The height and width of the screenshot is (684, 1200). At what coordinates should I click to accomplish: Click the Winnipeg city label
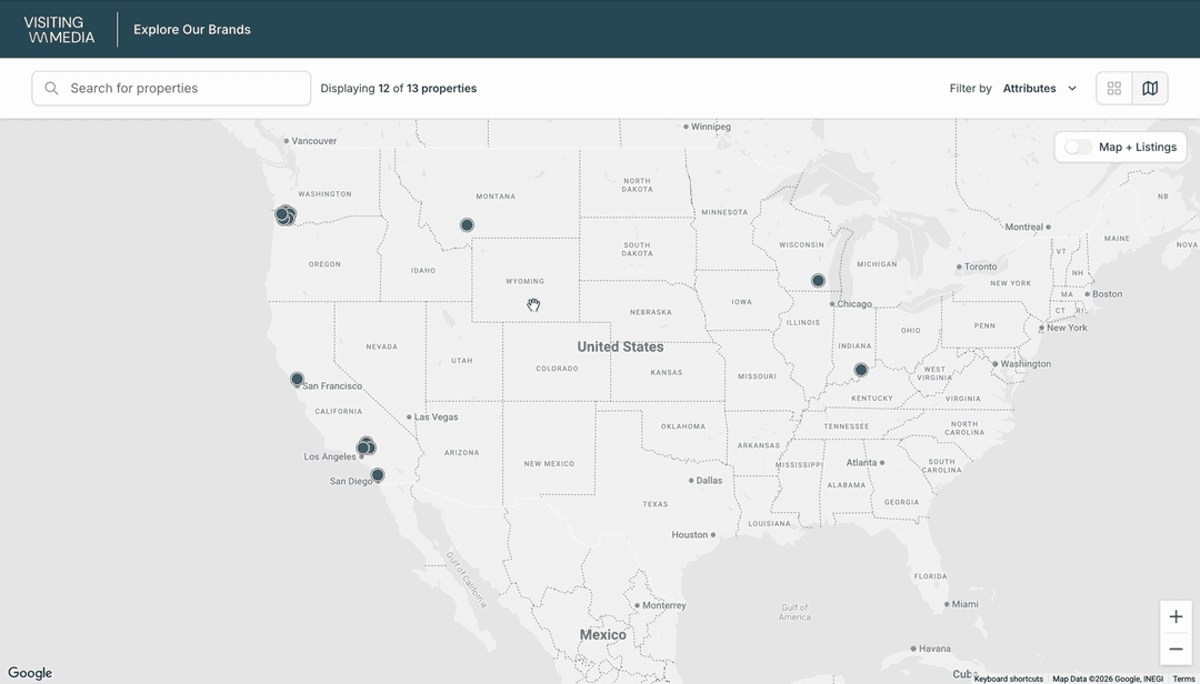pyautogui.click(x=711, y=127)
